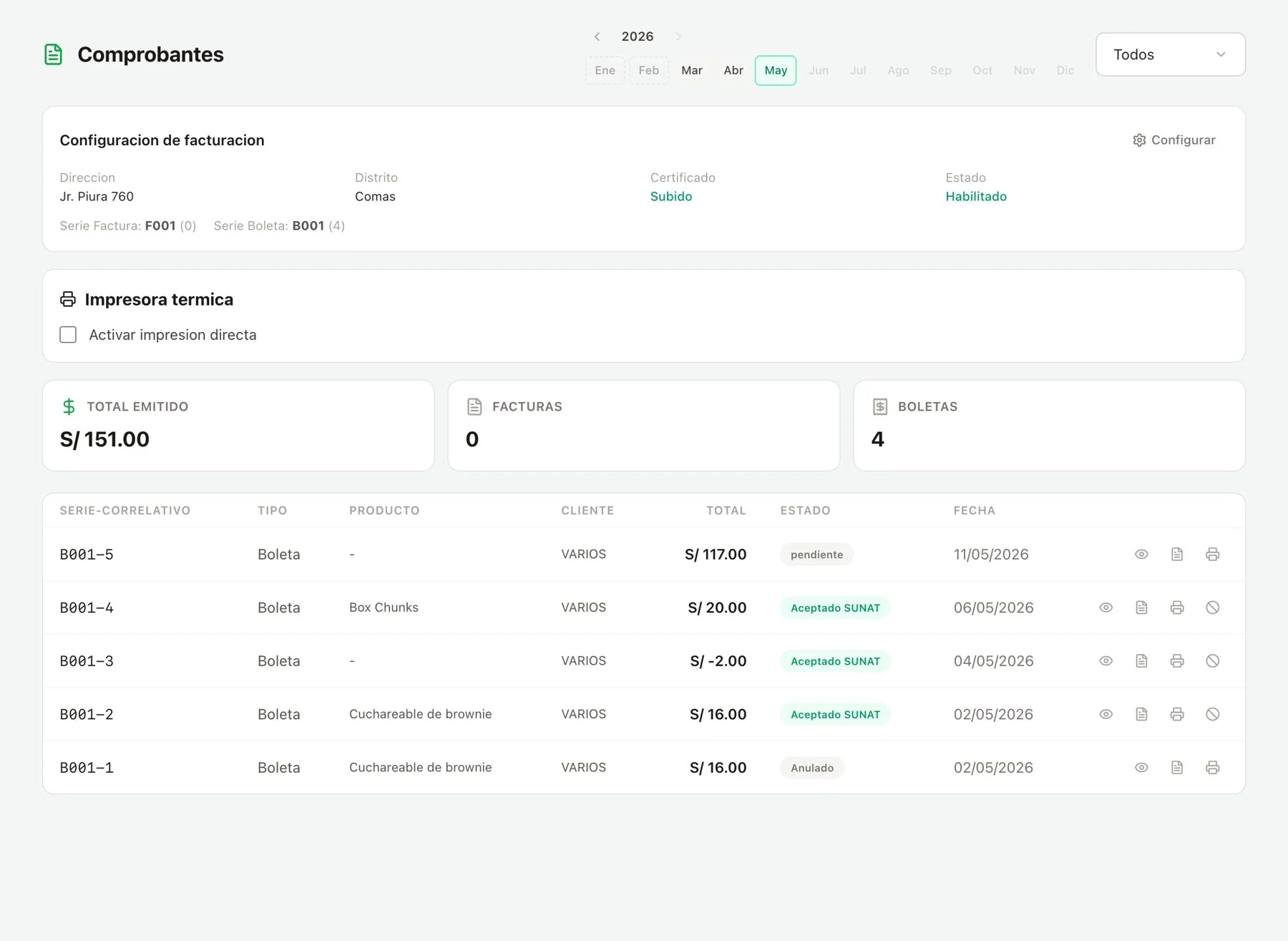View details of boleta B001-3

pyautogui.click(x=1106, y=661)
